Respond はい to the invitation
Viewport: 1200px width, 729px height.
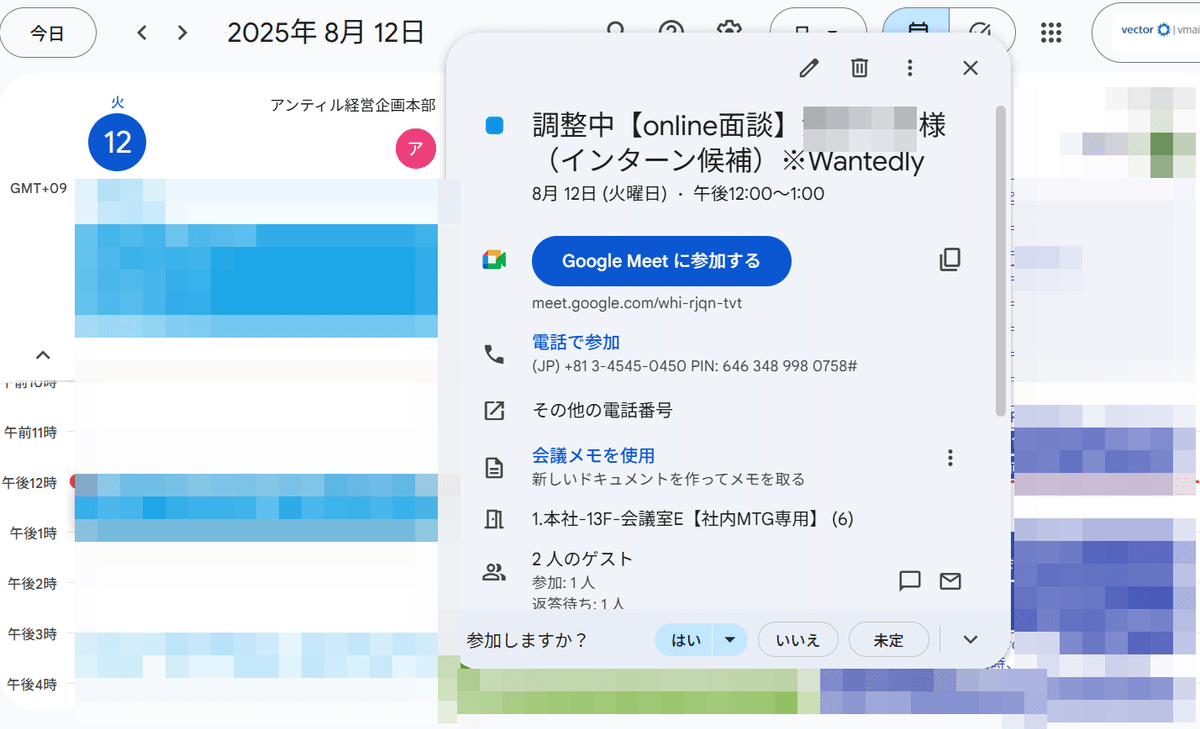[686, 640]
